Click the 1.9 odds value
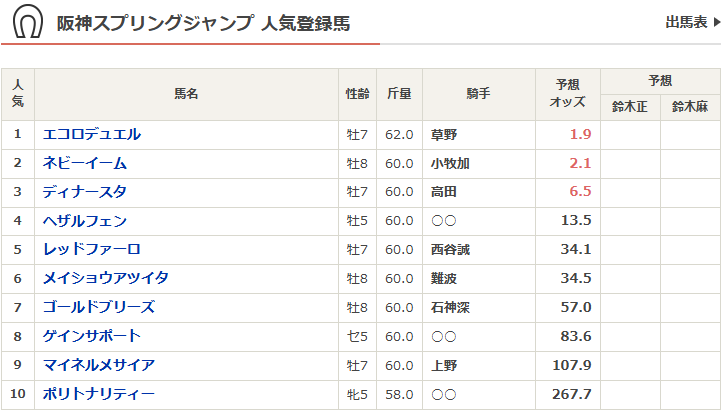Viewport: 723px width, 411px height. point(580,135)
